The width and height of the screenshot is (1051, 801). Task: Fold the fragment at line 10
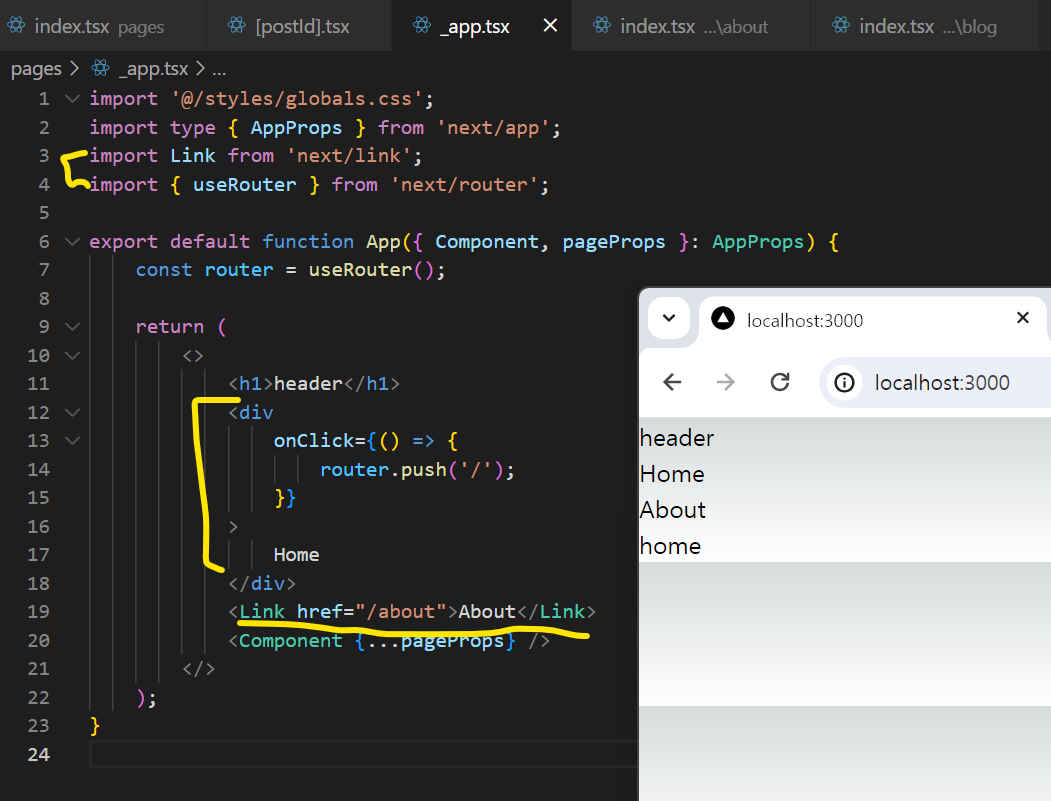pos(72,355)
